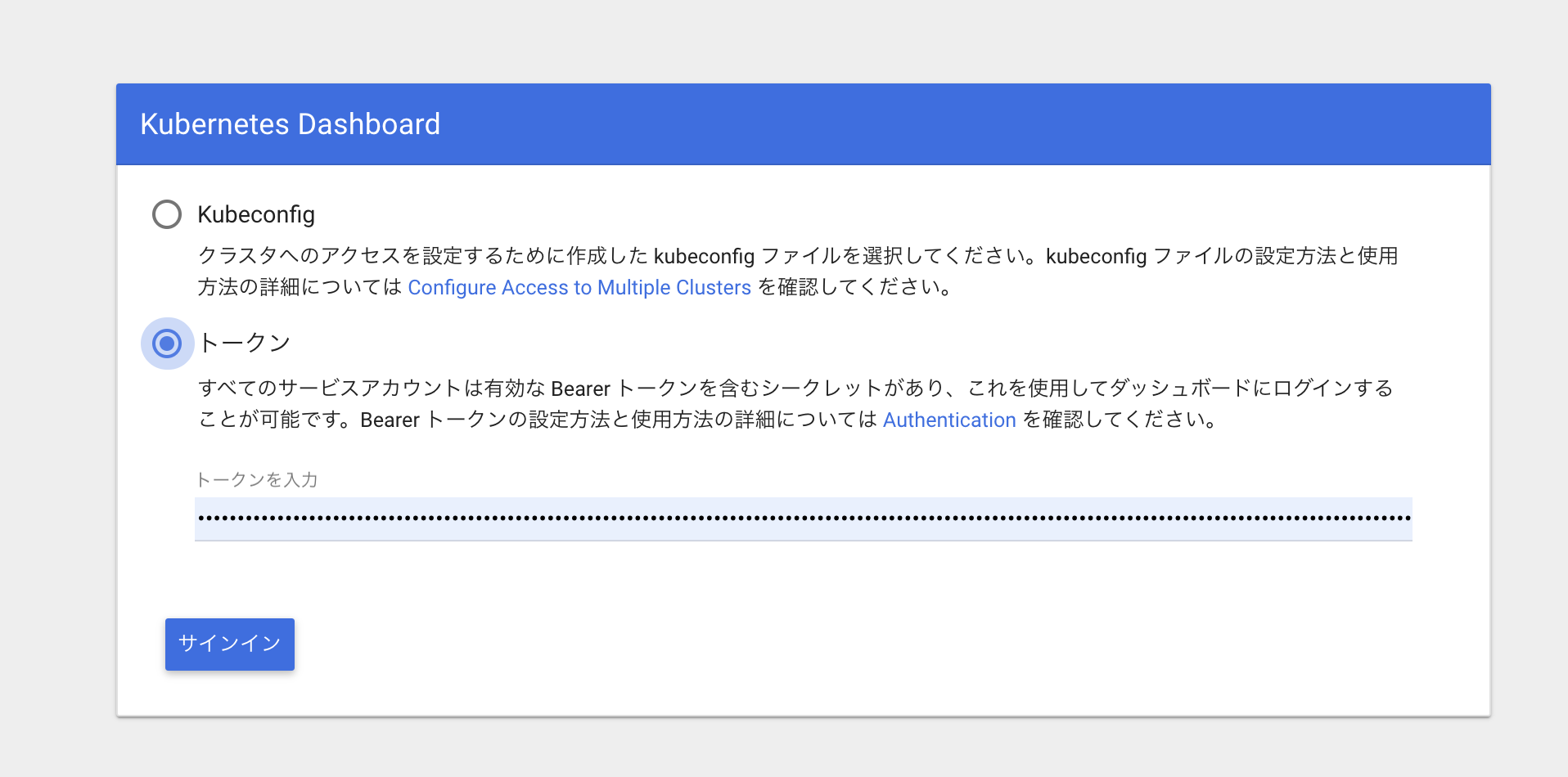Screen dimensions: 1568x777
Task: Select the Kubeconfig radio option
Action: click(167, 214)
